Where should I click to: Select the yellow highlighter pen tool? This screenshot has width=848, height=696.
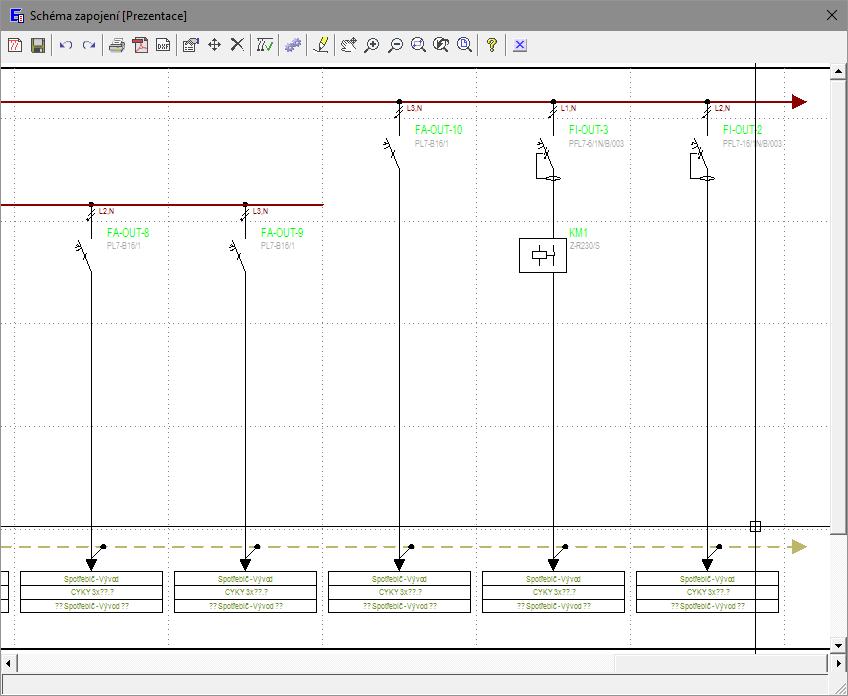(x=321, y=45)
